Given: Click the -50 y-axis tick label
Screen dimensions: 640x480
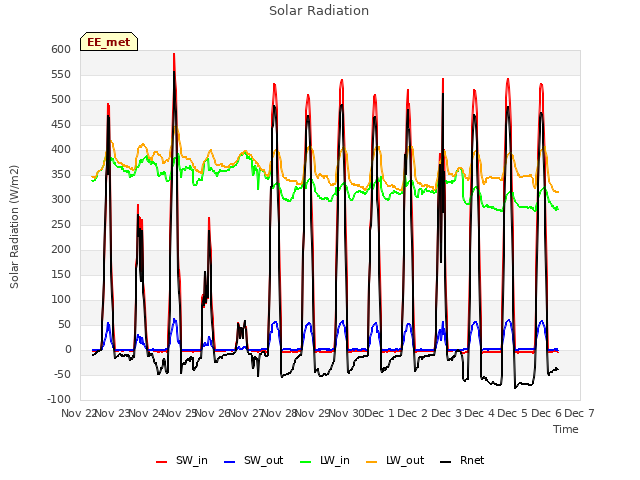Looking at the screenshot, I should (x=61, y=374).
